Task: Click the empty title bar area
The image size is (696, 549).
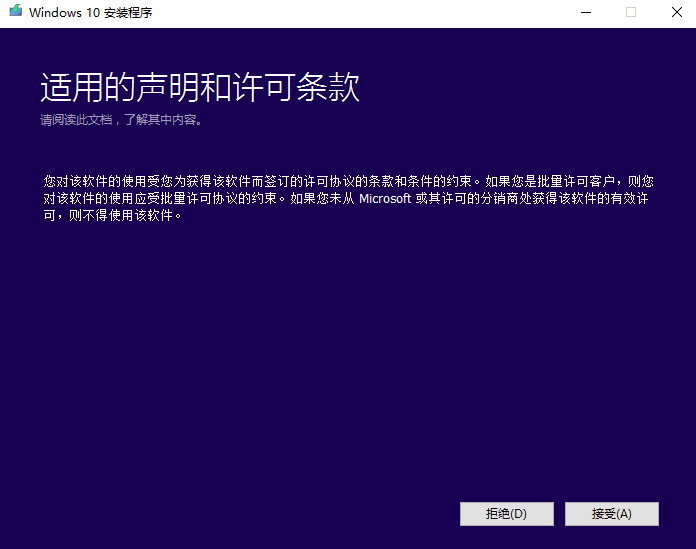Action: 350,13
